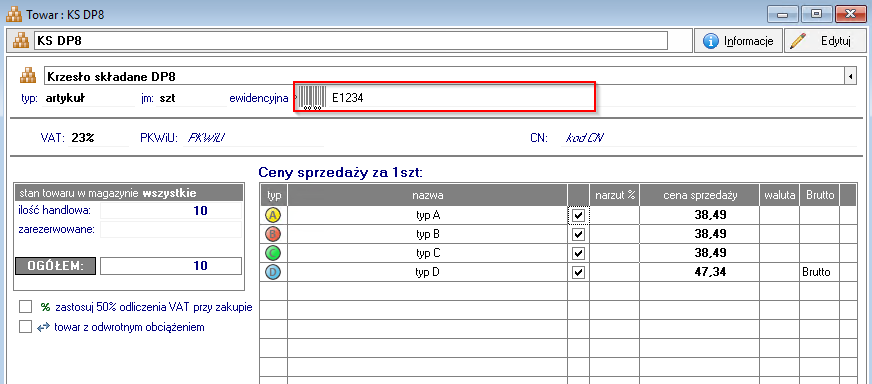The height and width of the screenshot is (384, 872).
Task: Click the 'szt' unit value
Action: click(167, 99)
